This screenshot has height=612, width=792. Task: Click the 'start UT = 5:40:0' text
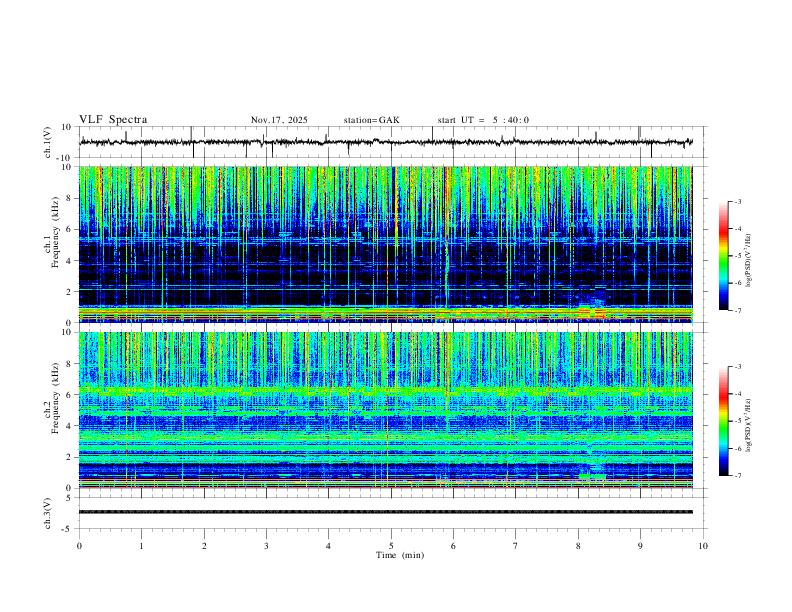[483, 120]
